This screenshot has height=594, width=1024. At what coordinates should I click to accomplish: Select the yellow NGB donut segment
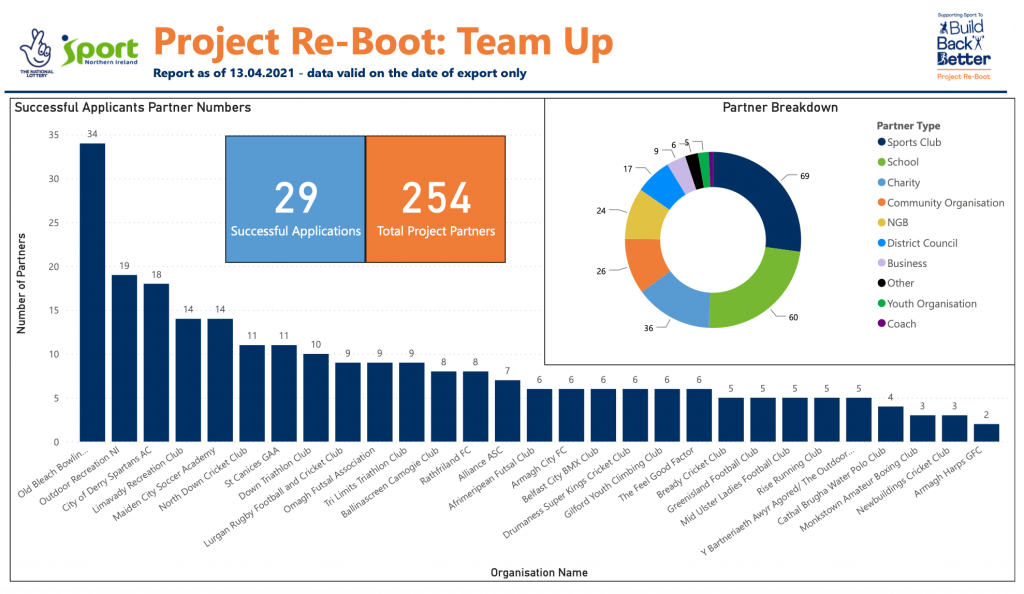pos(645,217)
